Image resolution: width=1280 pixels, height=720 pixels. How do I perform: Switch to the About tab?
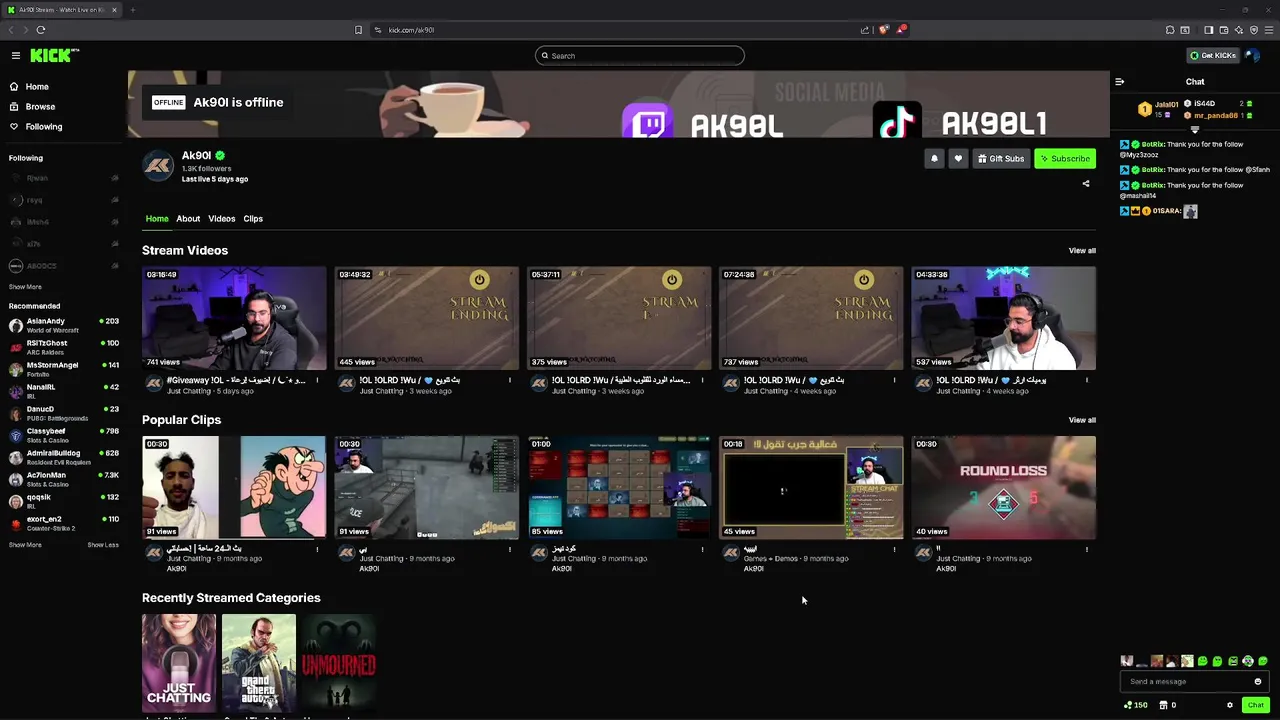click(x=188, y=219)
